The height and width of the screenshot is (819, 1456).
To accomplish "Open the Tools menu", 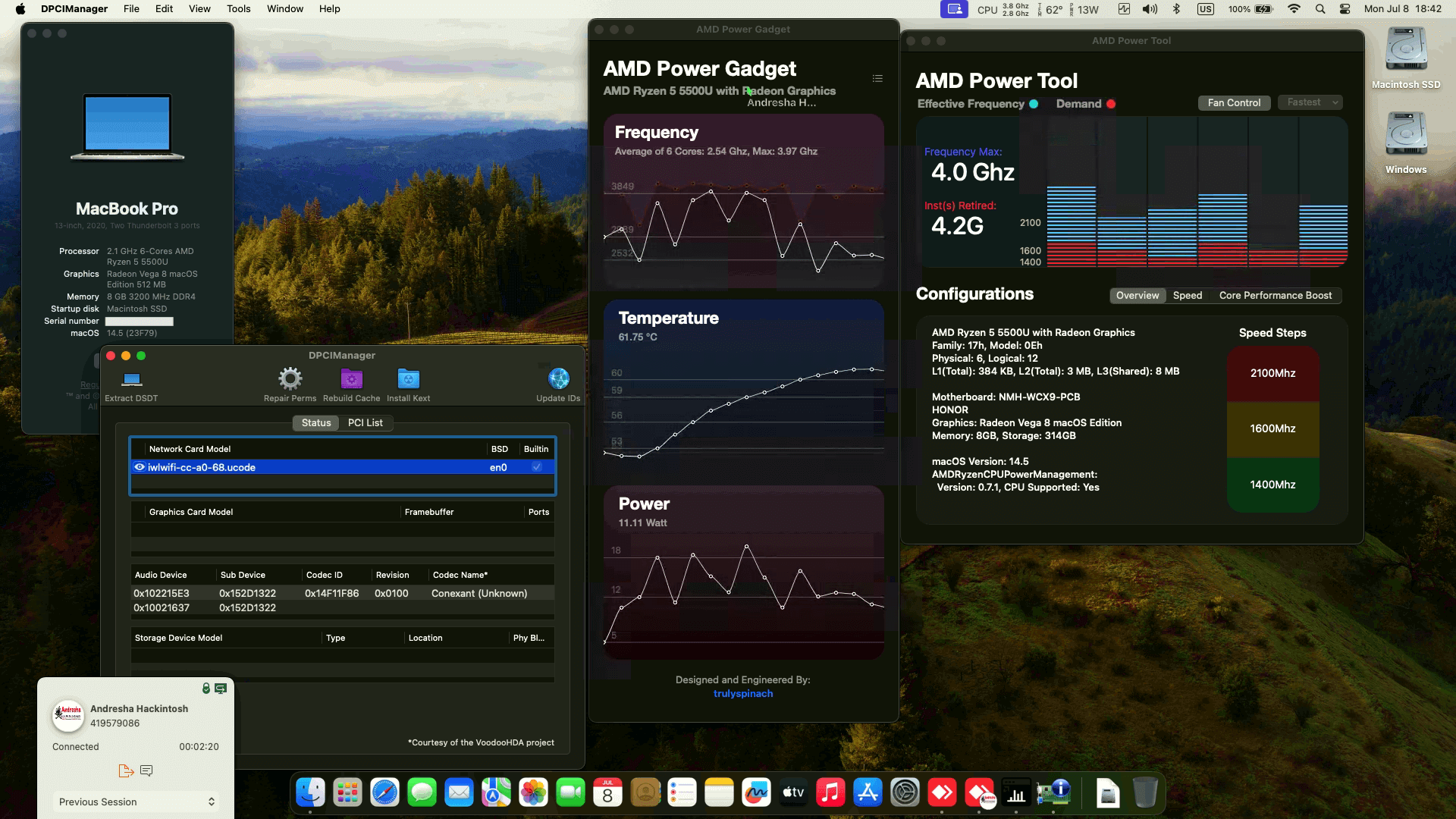I will (x=238, y=9).
